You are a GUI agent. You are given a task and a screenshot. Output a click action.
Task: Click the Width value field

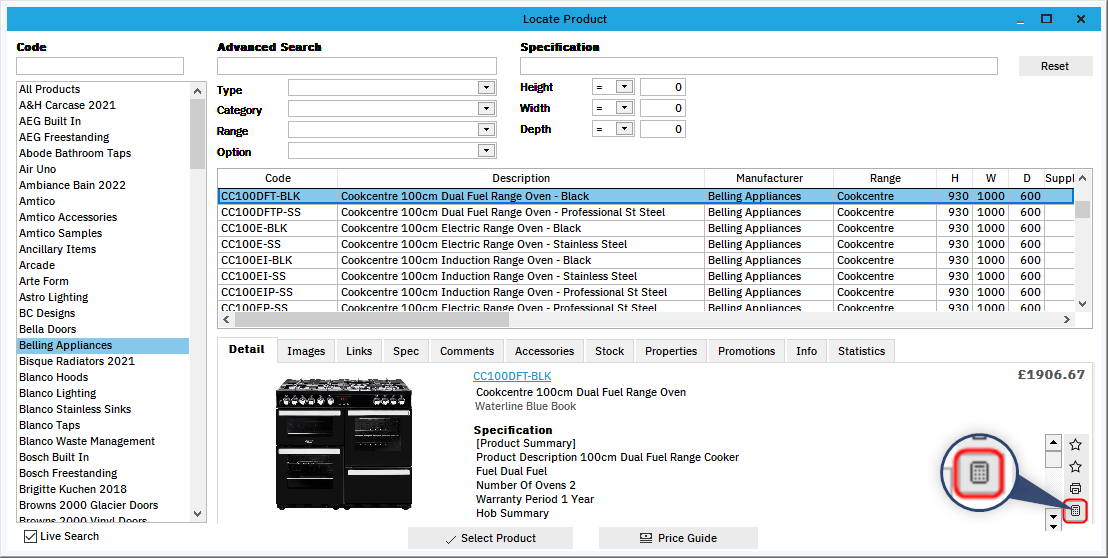pyautogui.click(x=663, y=108)
